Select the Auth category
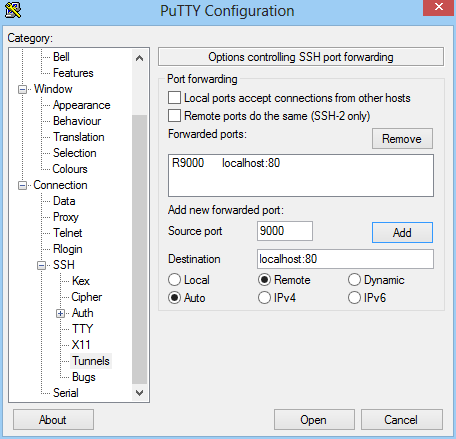 pos(83,313)
